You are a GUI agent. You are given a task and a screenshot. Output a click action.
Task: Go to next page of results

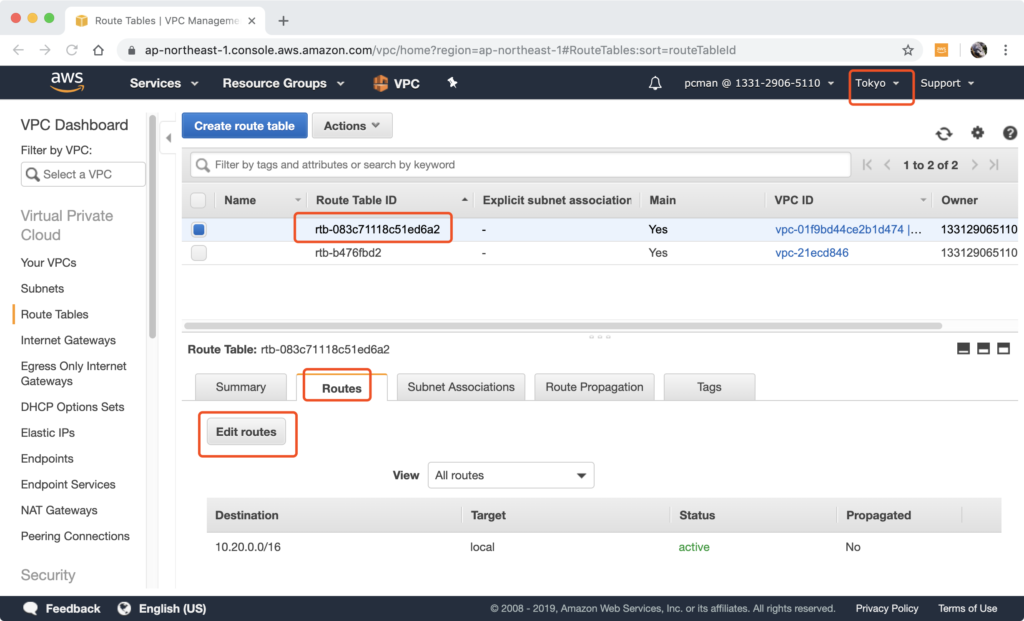pos(974,165)
